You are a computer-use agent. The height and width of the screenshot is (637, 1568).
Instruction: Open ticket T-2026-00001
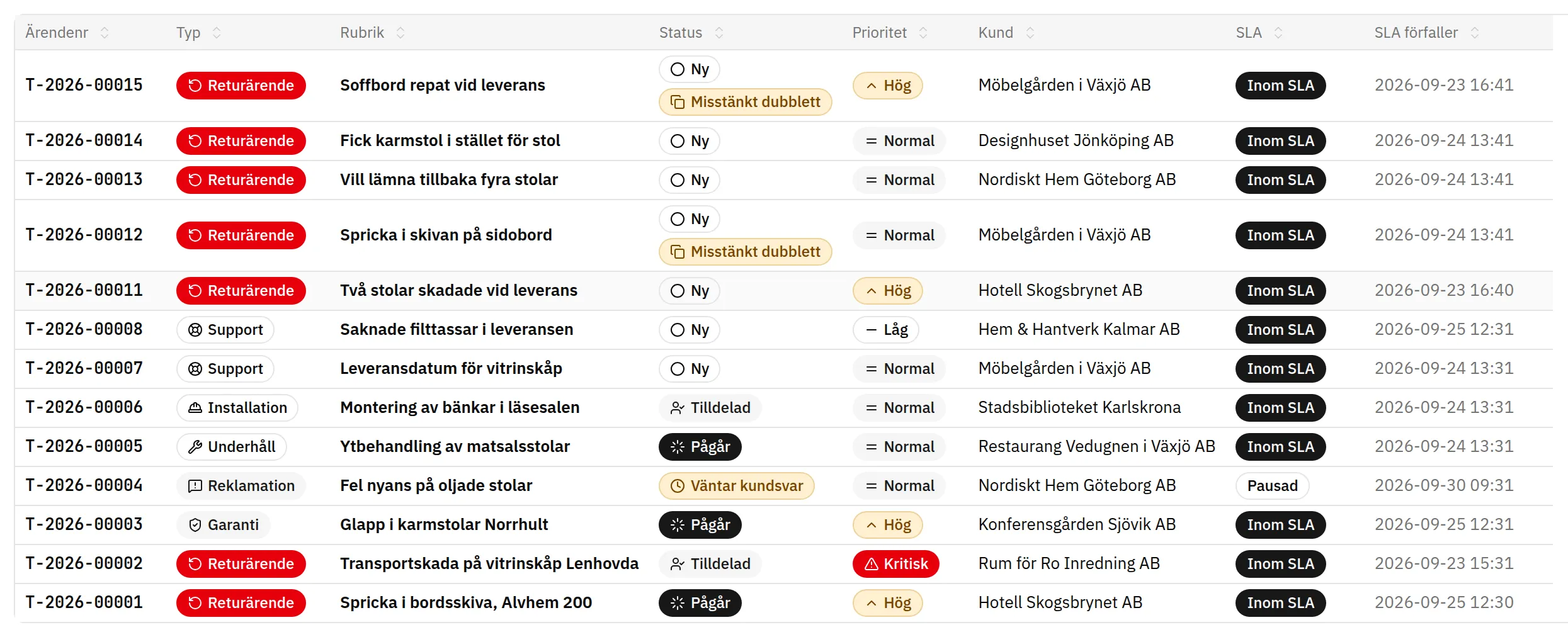pyautogui.click(x=84, y=603)
